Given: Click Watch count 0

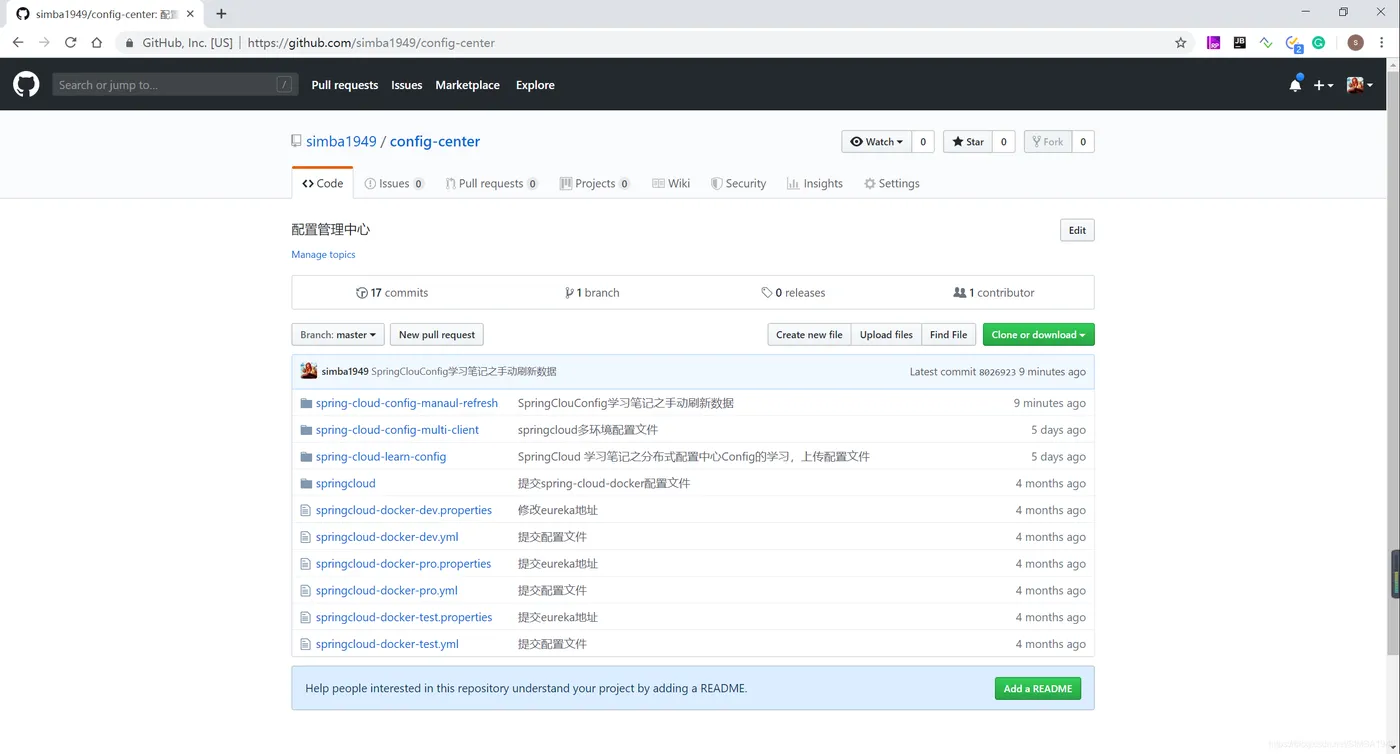Looking at the screenshot, I should (x=923, y=142).
